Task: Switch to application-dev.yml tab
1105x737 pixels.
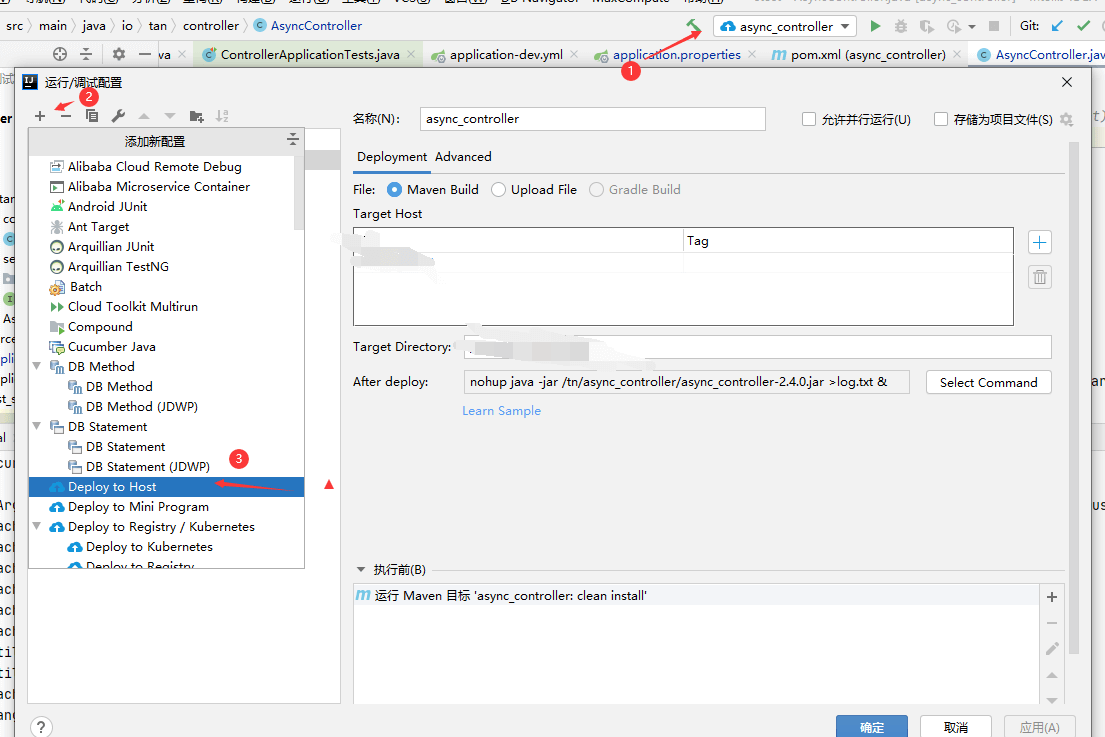Action: (506, 55)
